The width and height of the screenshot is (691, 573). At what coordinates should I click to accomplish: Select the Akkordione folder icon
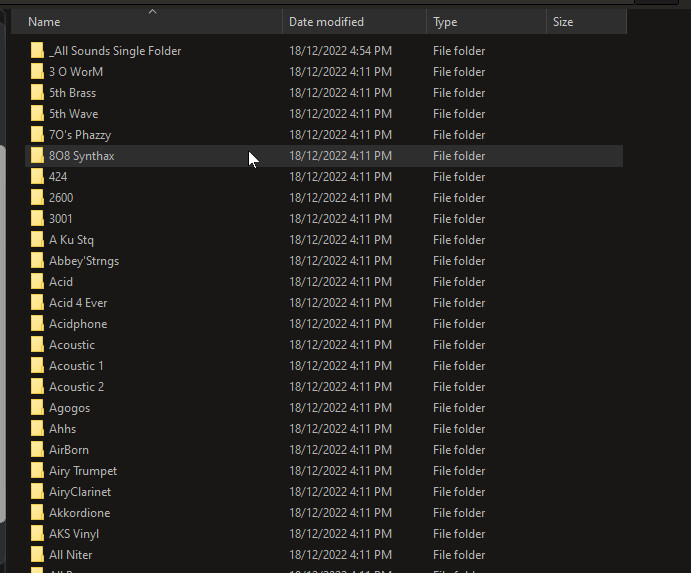point(37,513)
